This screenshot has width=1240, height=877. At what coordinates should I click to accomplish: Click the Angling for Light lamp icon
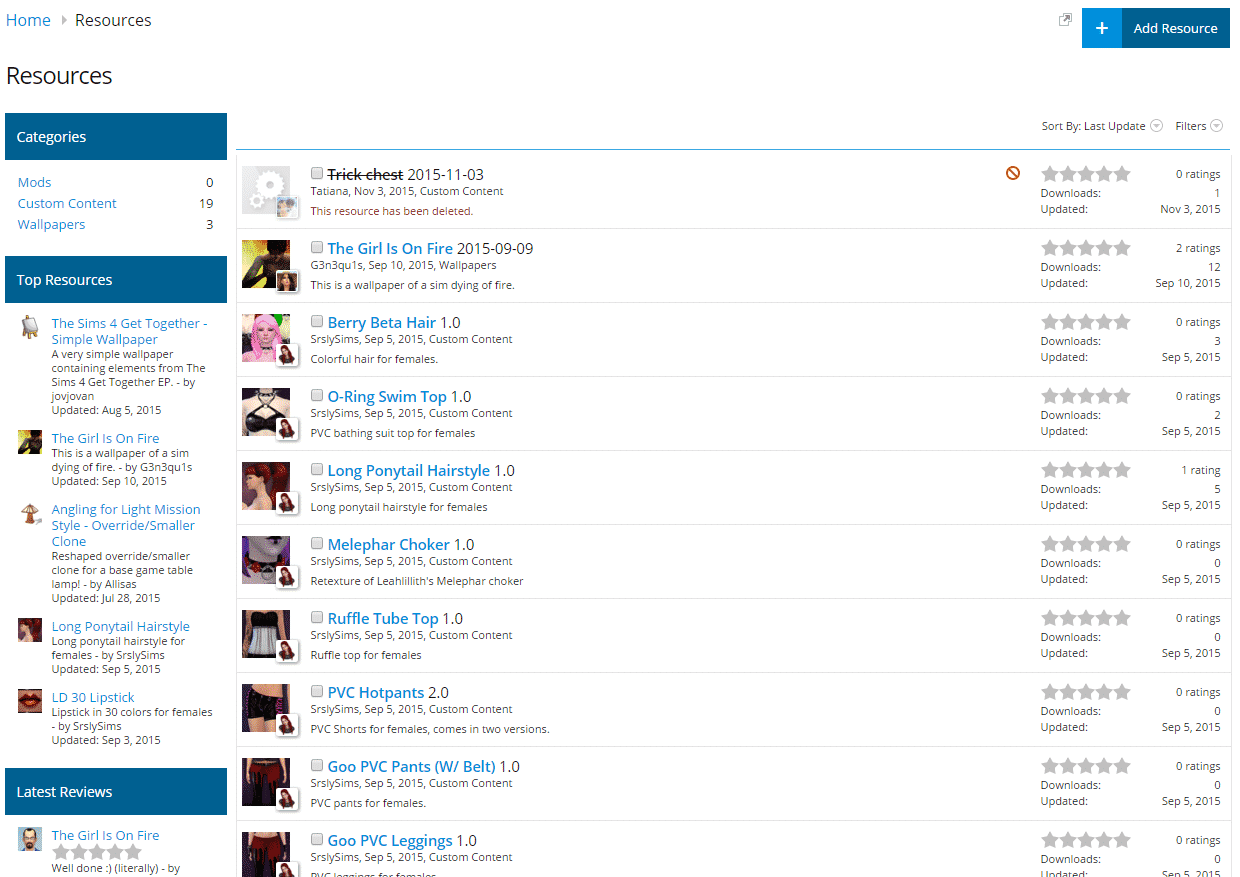click(30, 514)
